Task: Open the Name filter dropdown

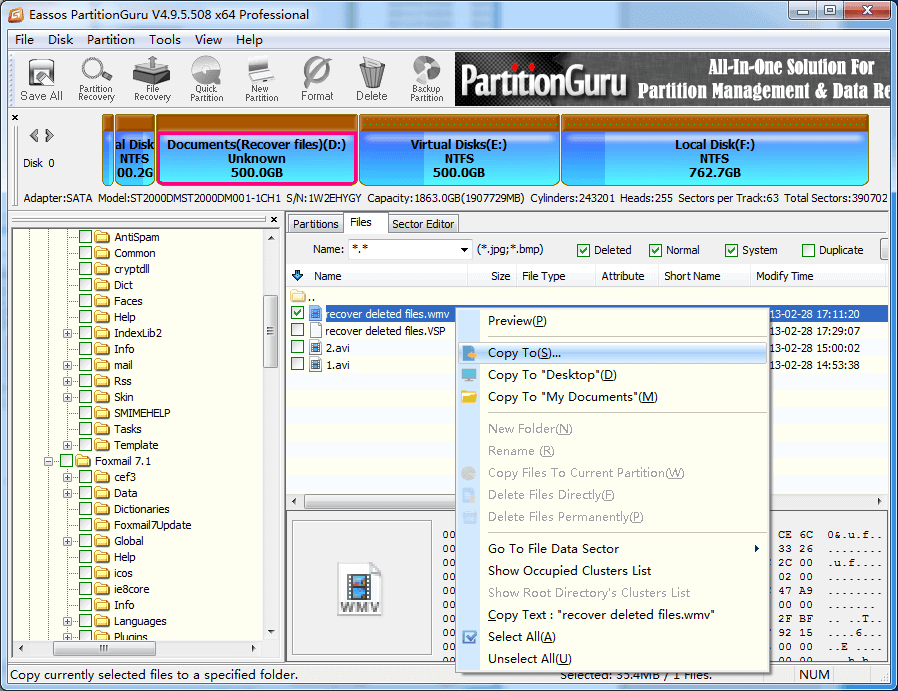Action: [x=463, y=250]
